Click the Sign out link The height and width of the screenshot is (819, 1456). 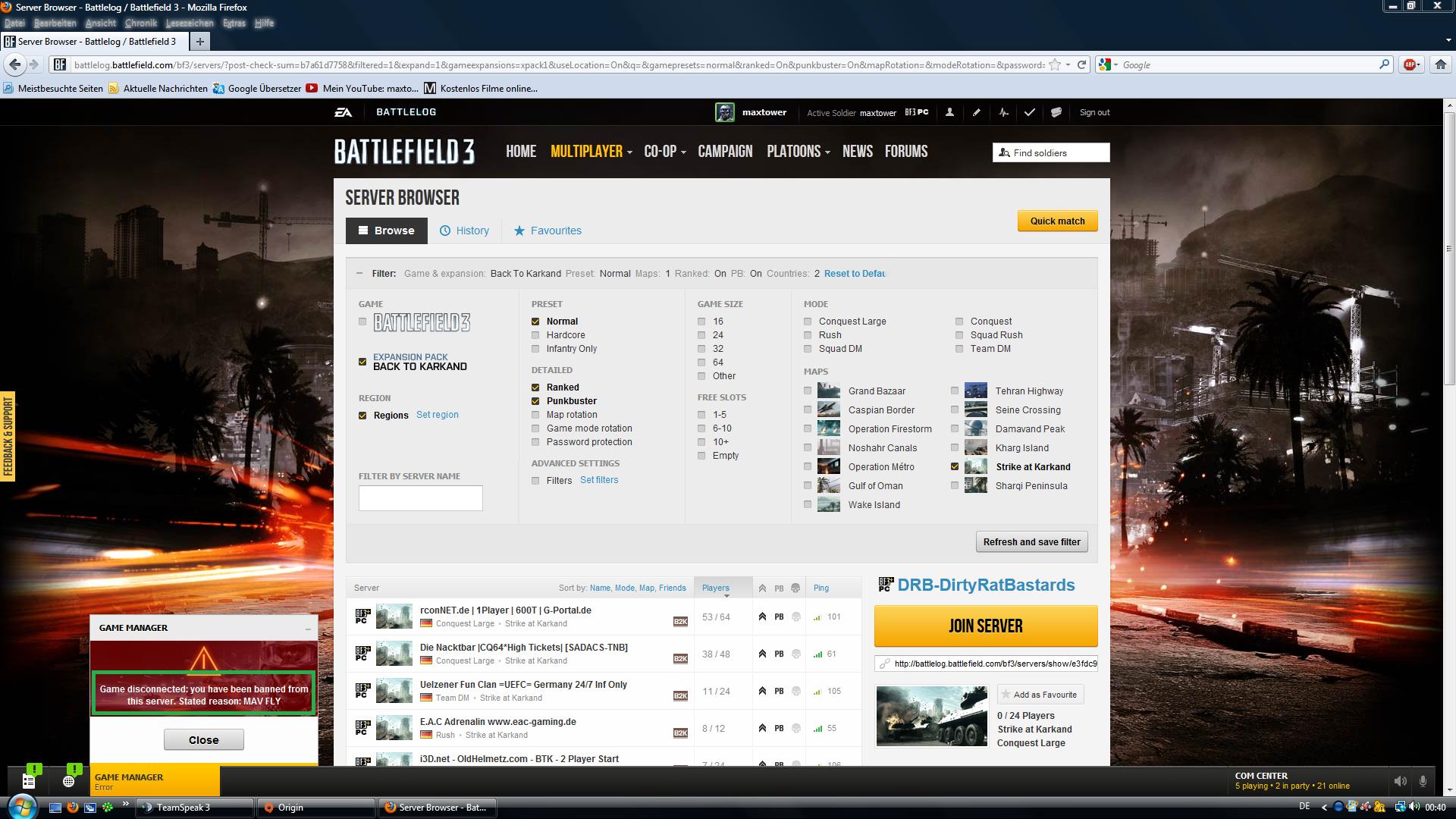[1094, 112]
